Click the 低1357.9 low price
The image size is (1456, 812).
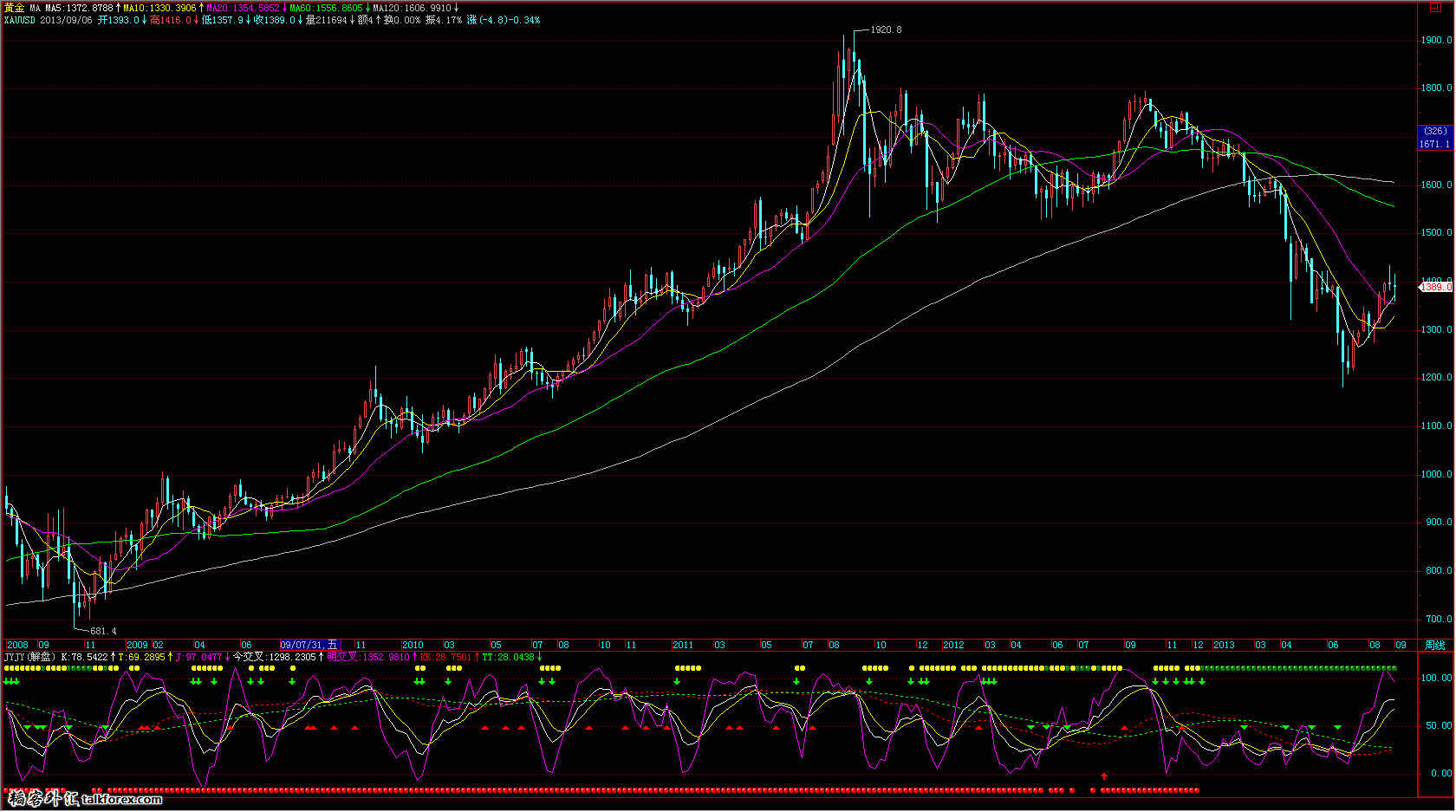point(223,20)
